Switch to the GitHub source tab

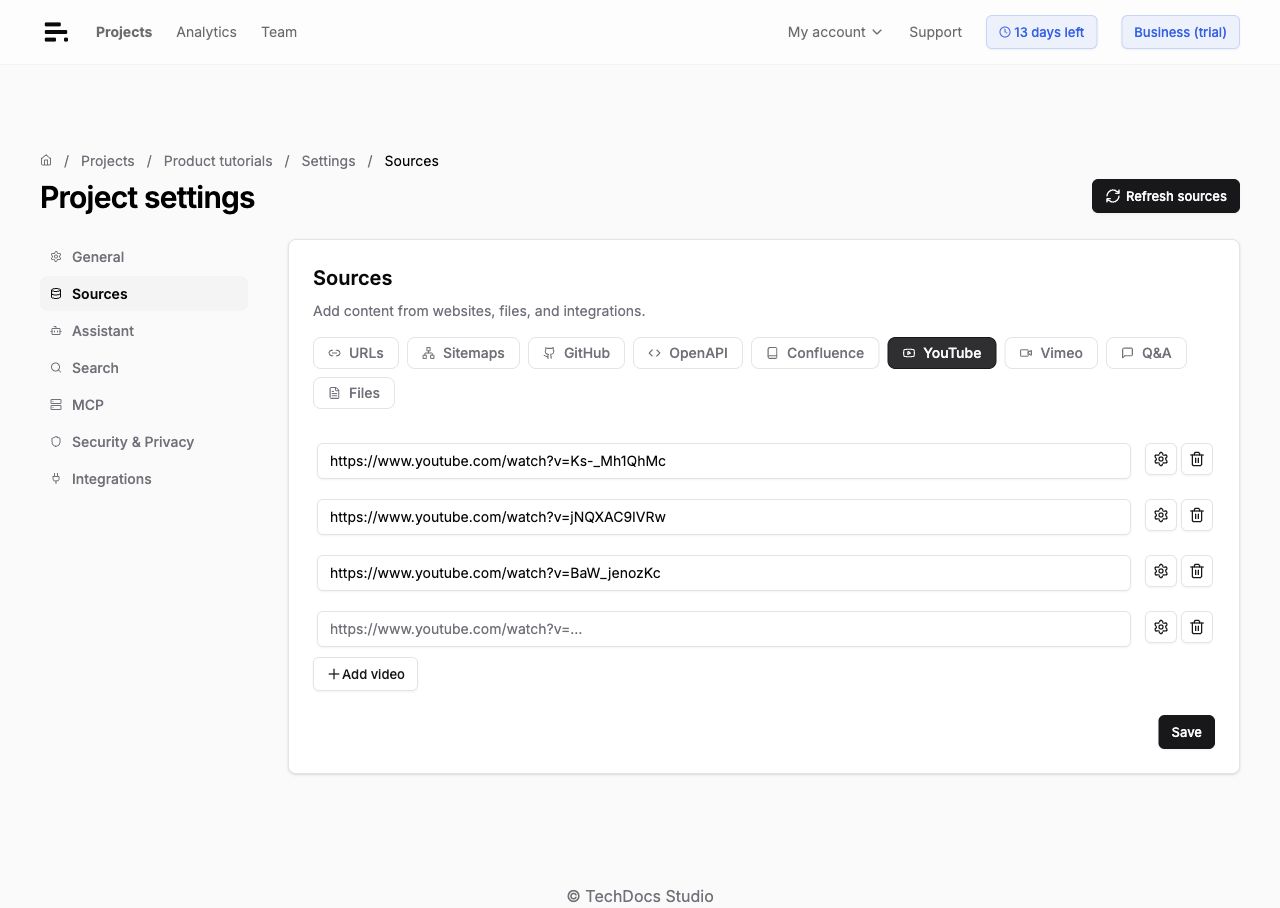point(576,353)
